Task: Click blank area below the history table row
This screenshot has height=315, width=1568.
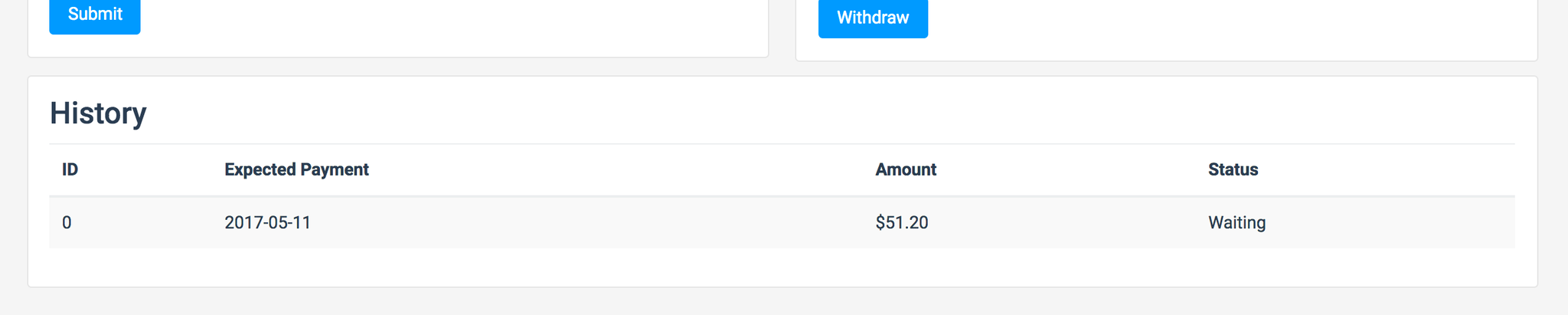Action: coord(766,267)
